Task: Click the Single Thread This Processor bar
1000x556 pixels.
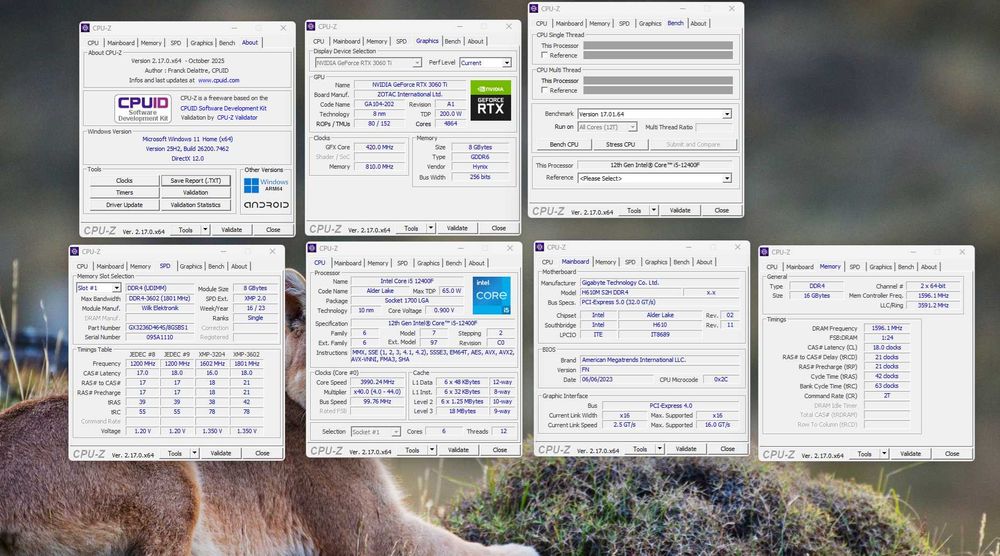Action: pos(658,45)
